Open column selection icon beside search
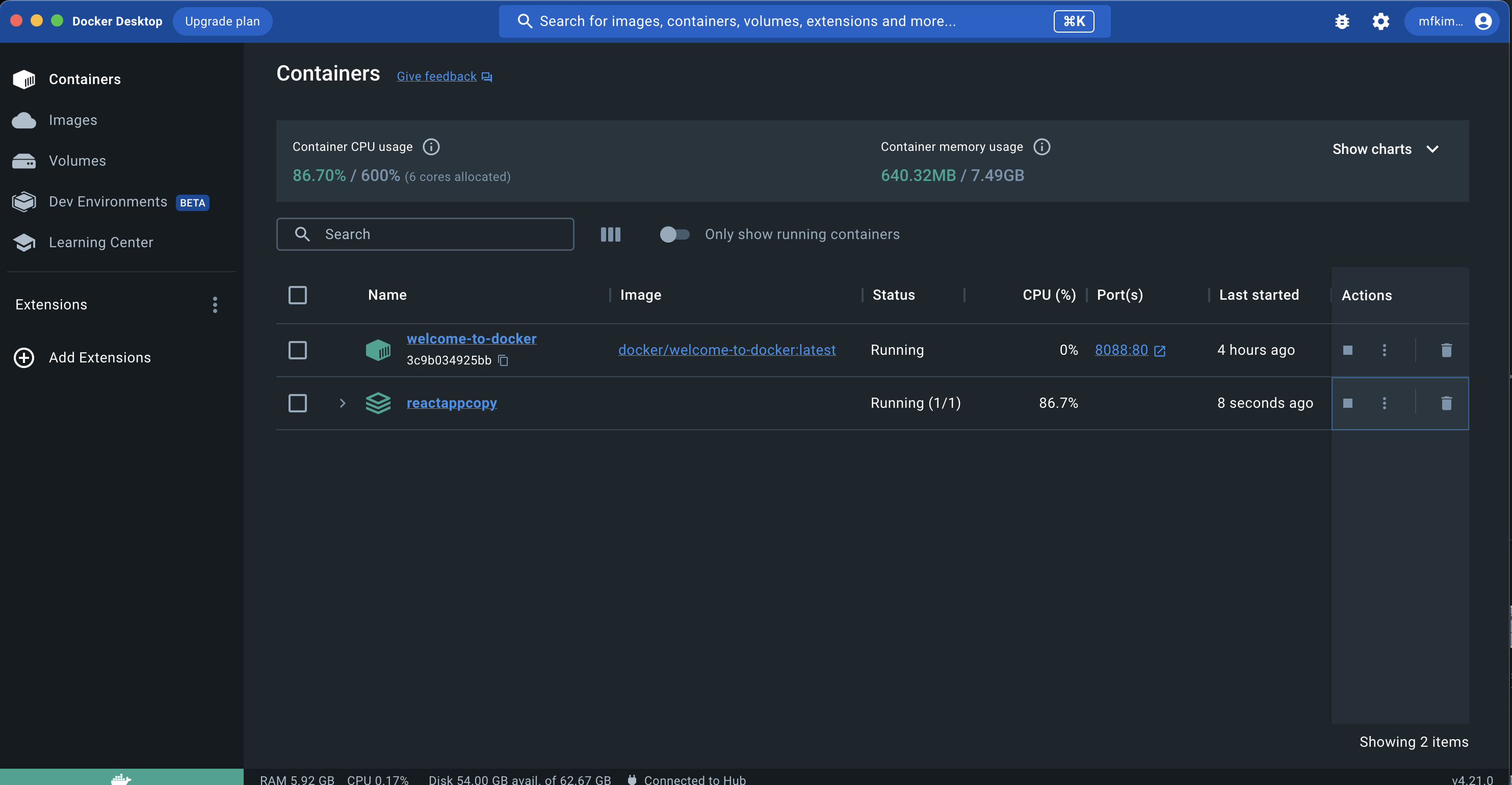This screenshot has width=1512, height=785. (x=610, y=234)
